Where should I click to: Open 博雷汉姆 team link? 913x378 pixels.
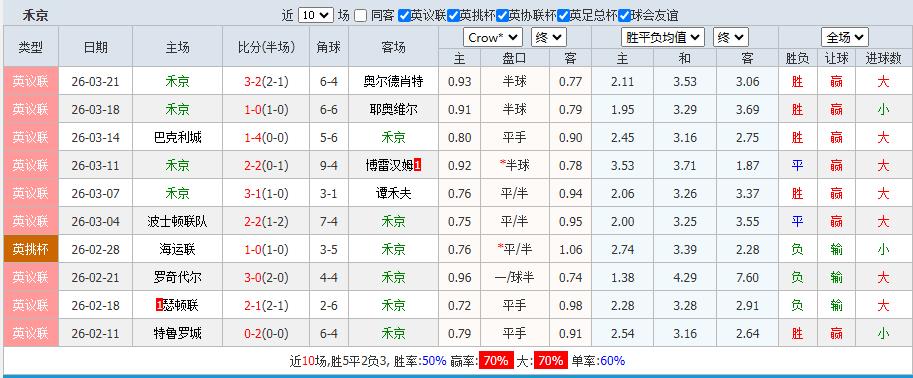click(389, 165)
